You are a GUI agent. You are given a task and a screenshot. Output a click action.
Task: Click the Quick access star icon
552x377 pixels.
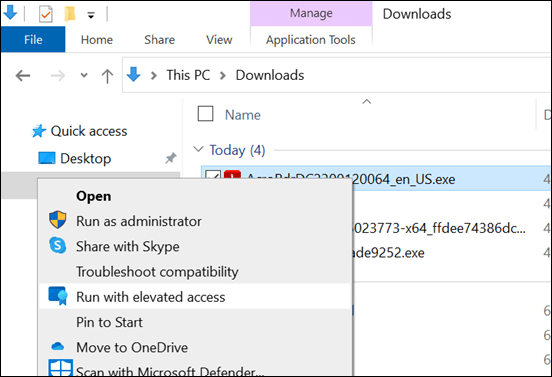tap(39, 131)
